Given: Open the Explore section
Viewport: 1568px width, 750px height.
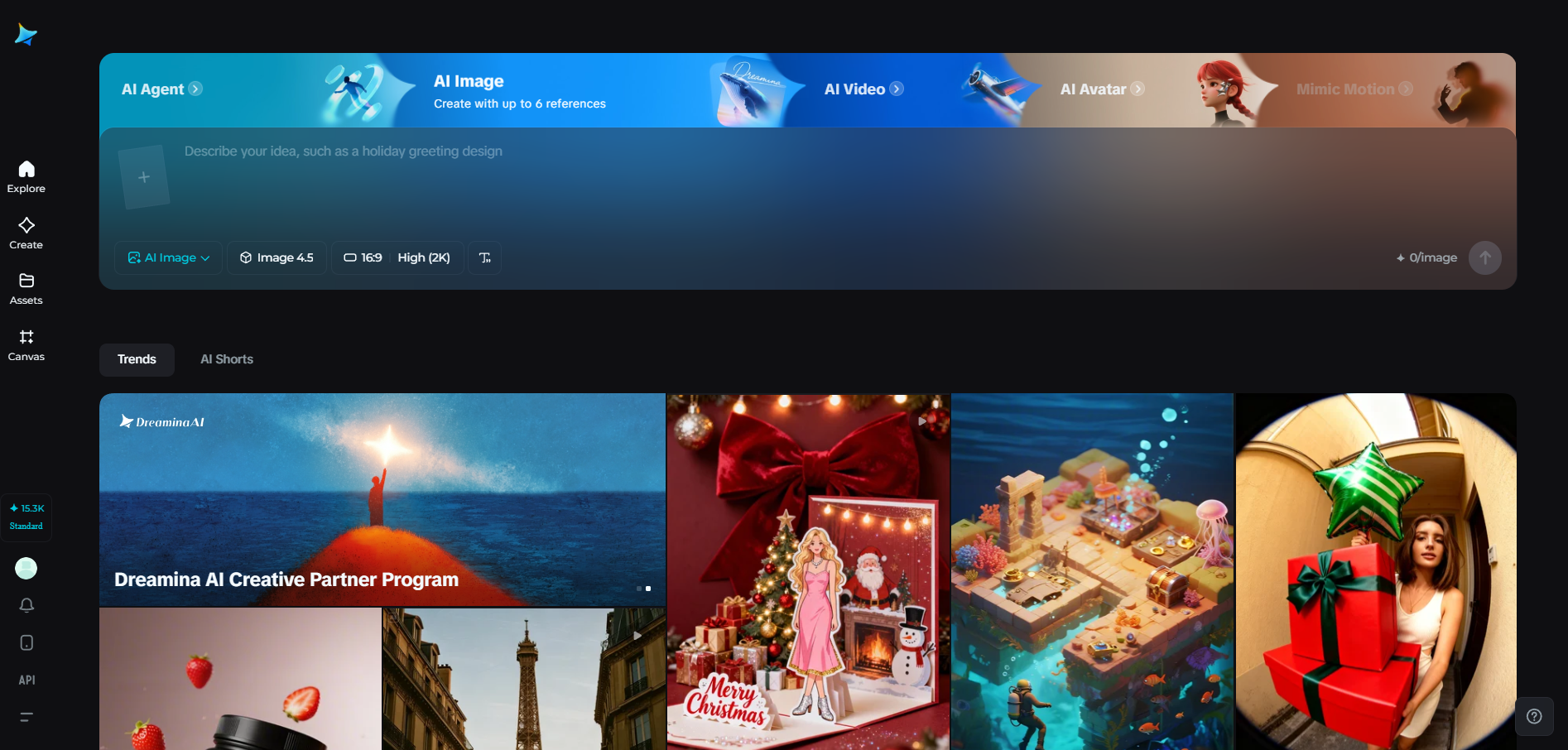Looking at the screenshot, I should (x=26, y=175).
